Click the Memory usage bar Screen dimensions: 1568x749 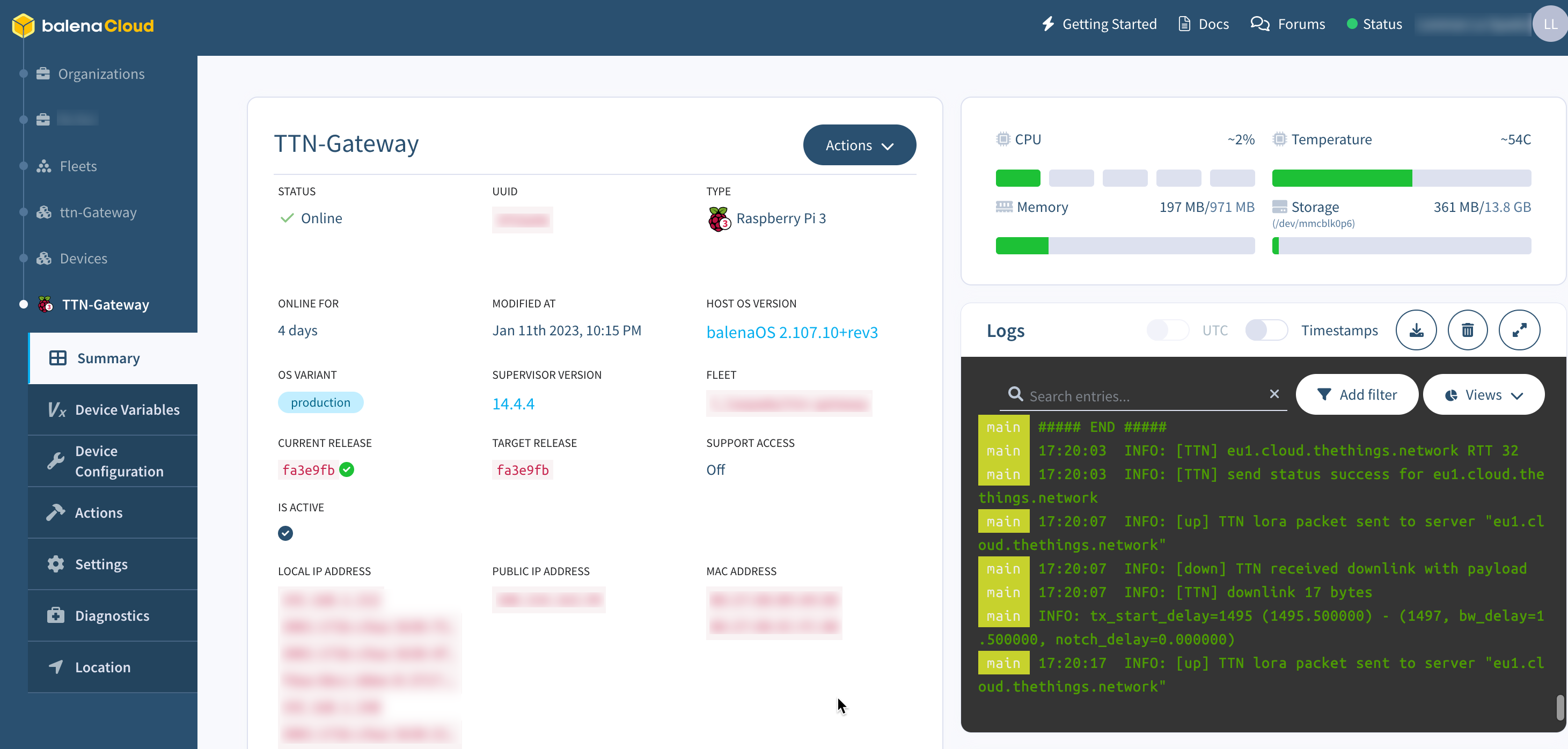pyautogui.click(x=1125, y=246)
